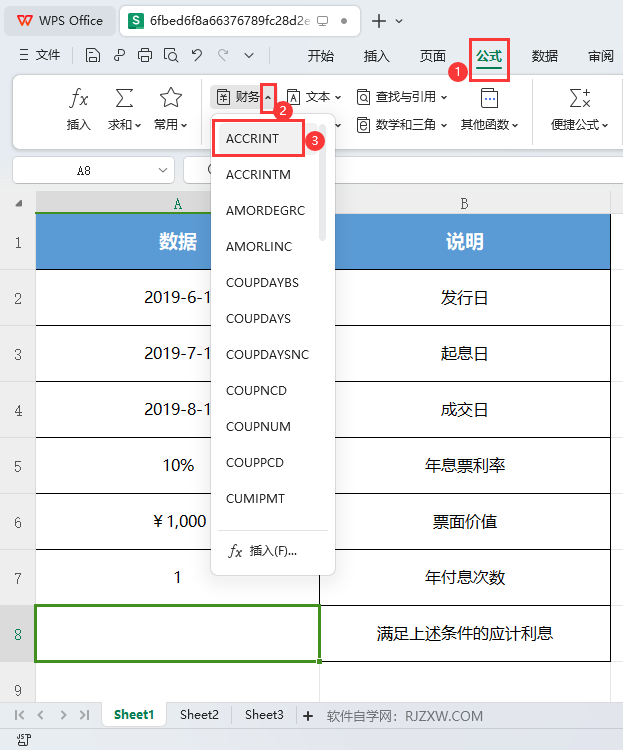Click the Save icon in quick toolbar
This screenshot has width=623, height=750.
point(93,55)
